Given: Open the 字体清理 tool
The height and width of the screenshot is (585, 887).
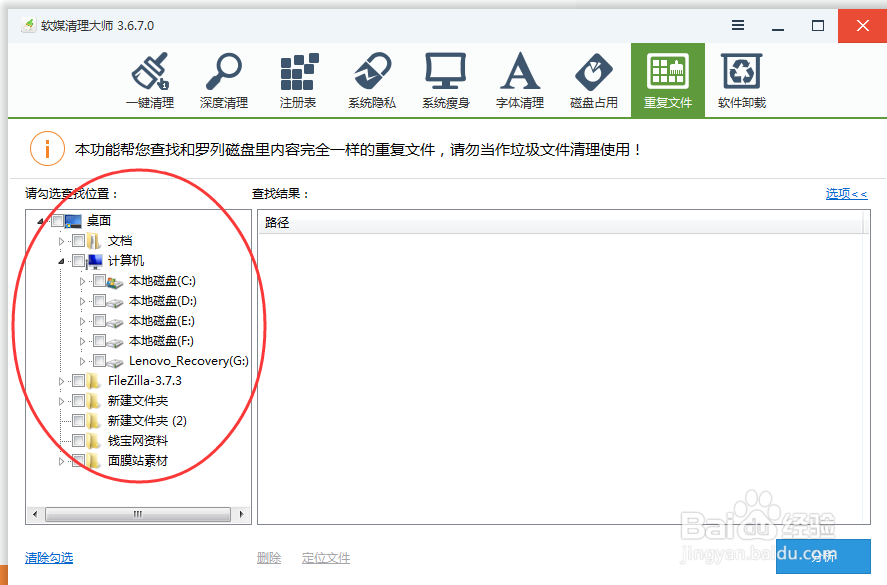Looking at the screenshot, I should (519, 78).
